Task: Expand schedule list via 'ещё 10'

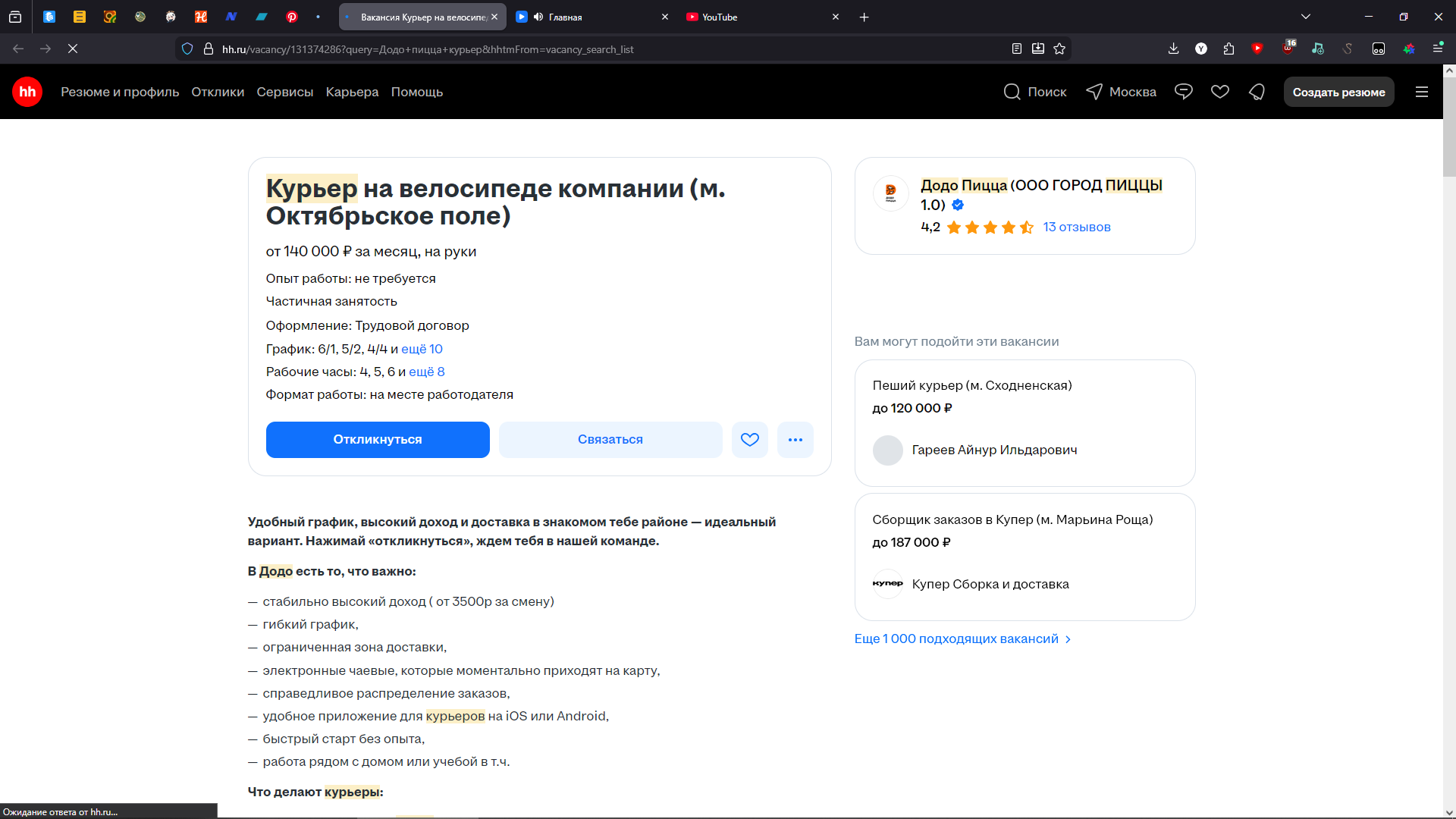Action: pos(422,349)
